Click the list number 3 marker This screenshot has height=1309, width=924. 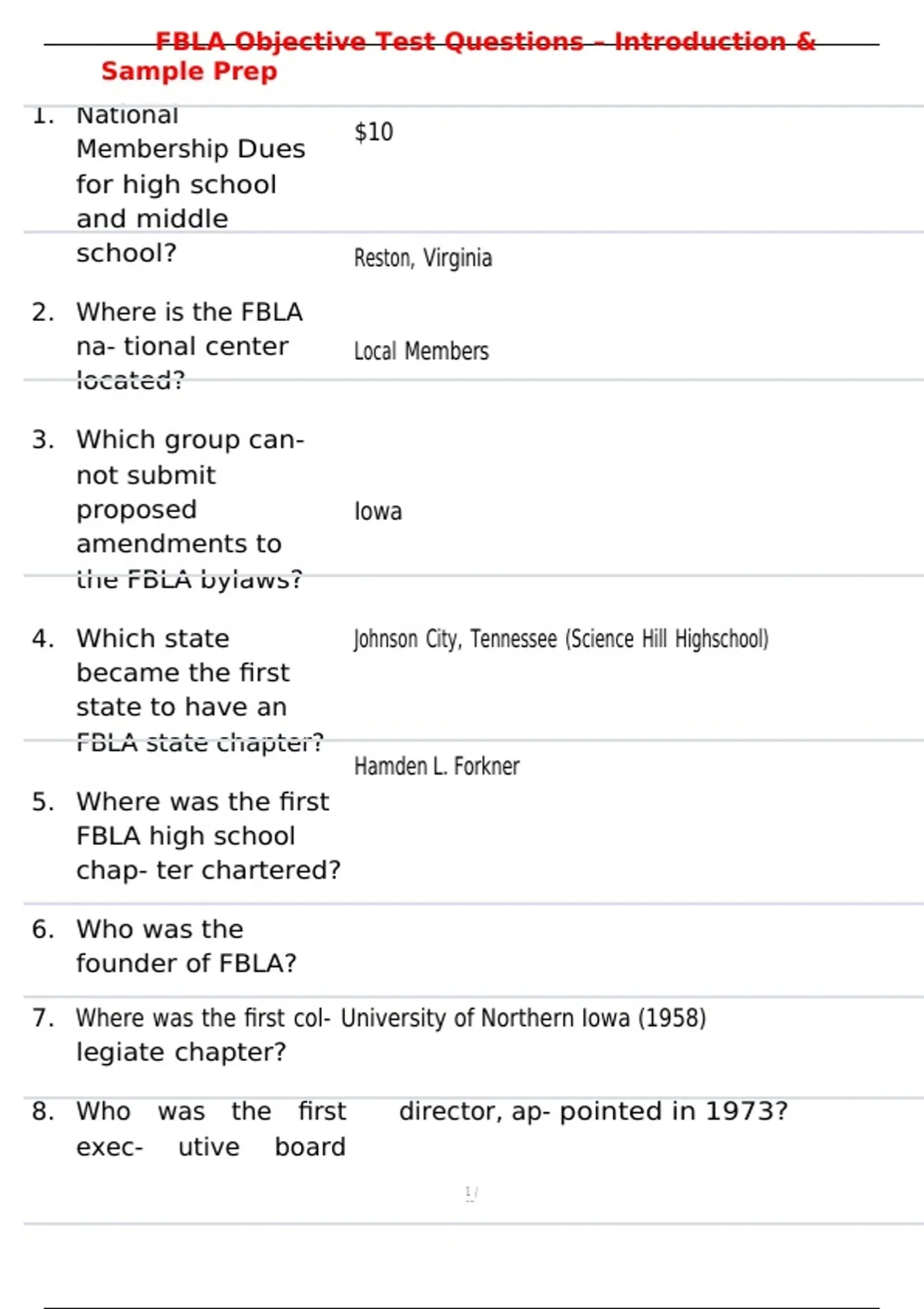[43, 440]
